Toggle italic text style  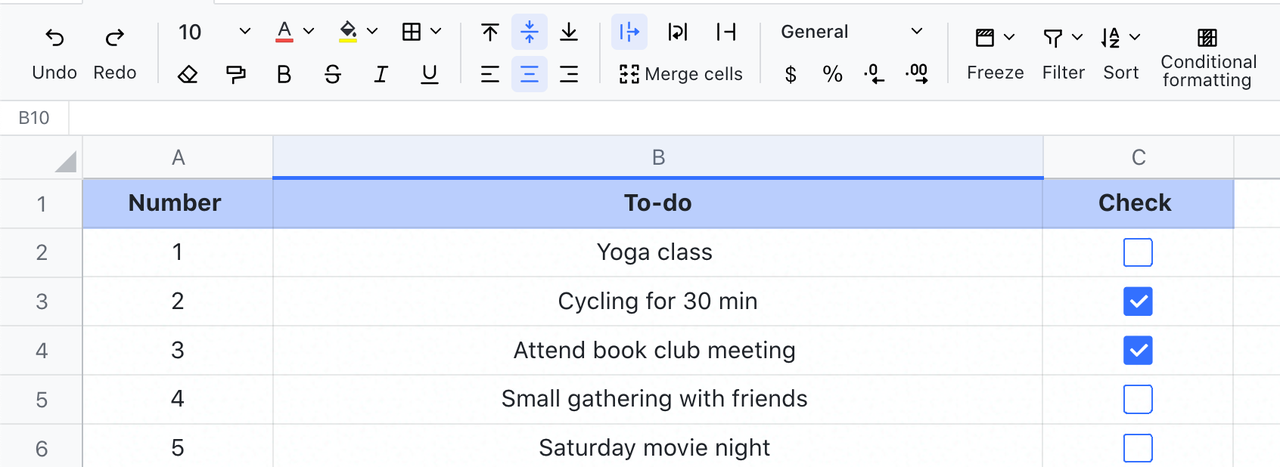tap(380, 74)
